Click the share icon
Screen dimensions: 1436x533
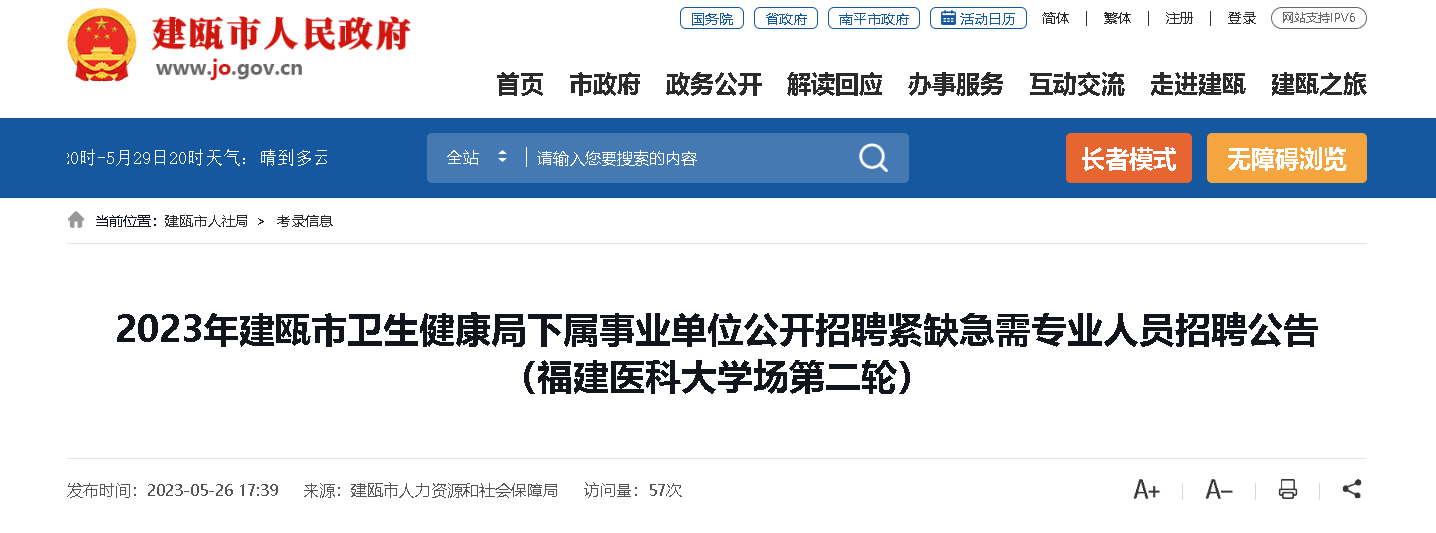pyautogui.click(x=1352, y=490)
